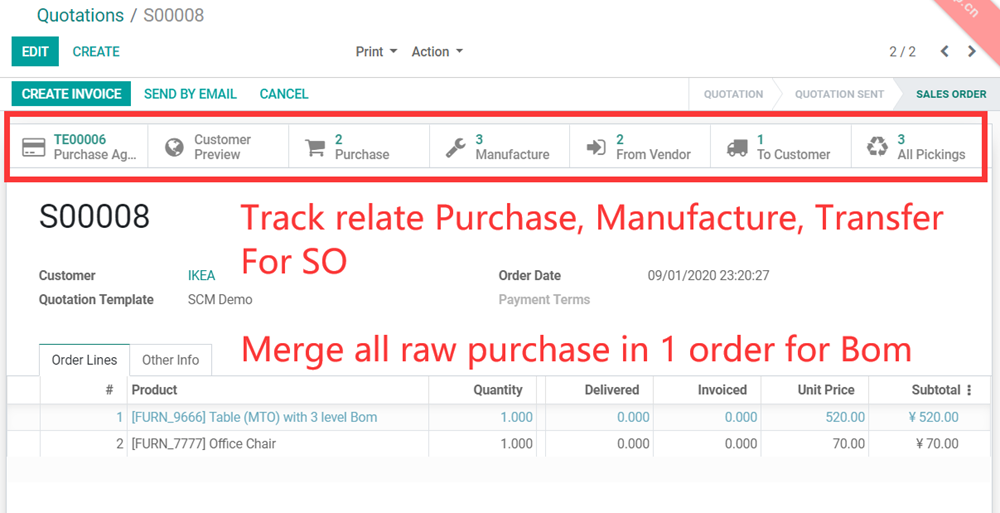Click the From Vendor arrow icon
The height and width of the screenshot is (513, 1000).
point(596,147)
